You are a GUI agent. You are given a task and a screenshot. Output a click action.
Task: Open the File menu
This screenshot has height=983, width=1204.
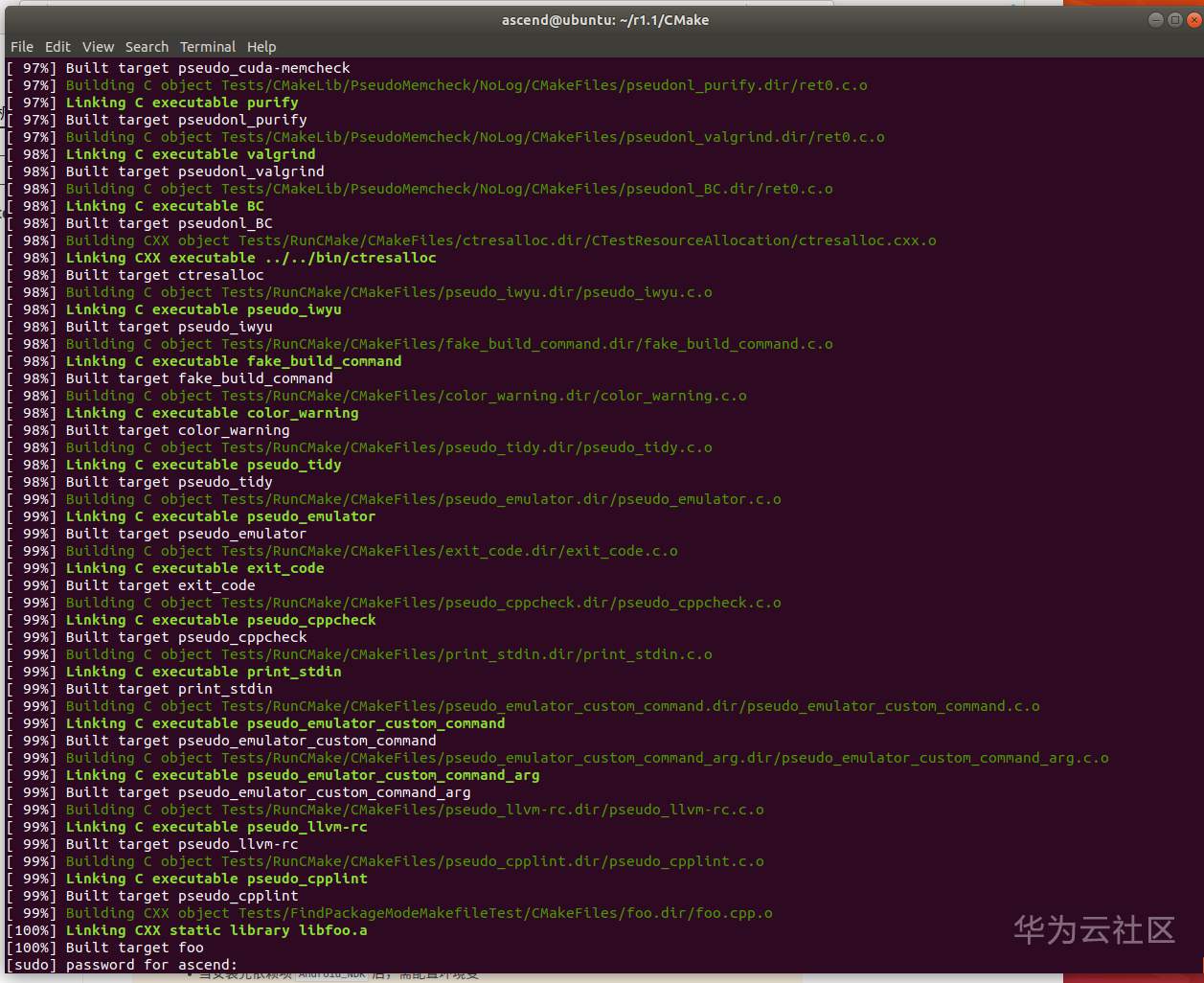click(x=22, y=46)
